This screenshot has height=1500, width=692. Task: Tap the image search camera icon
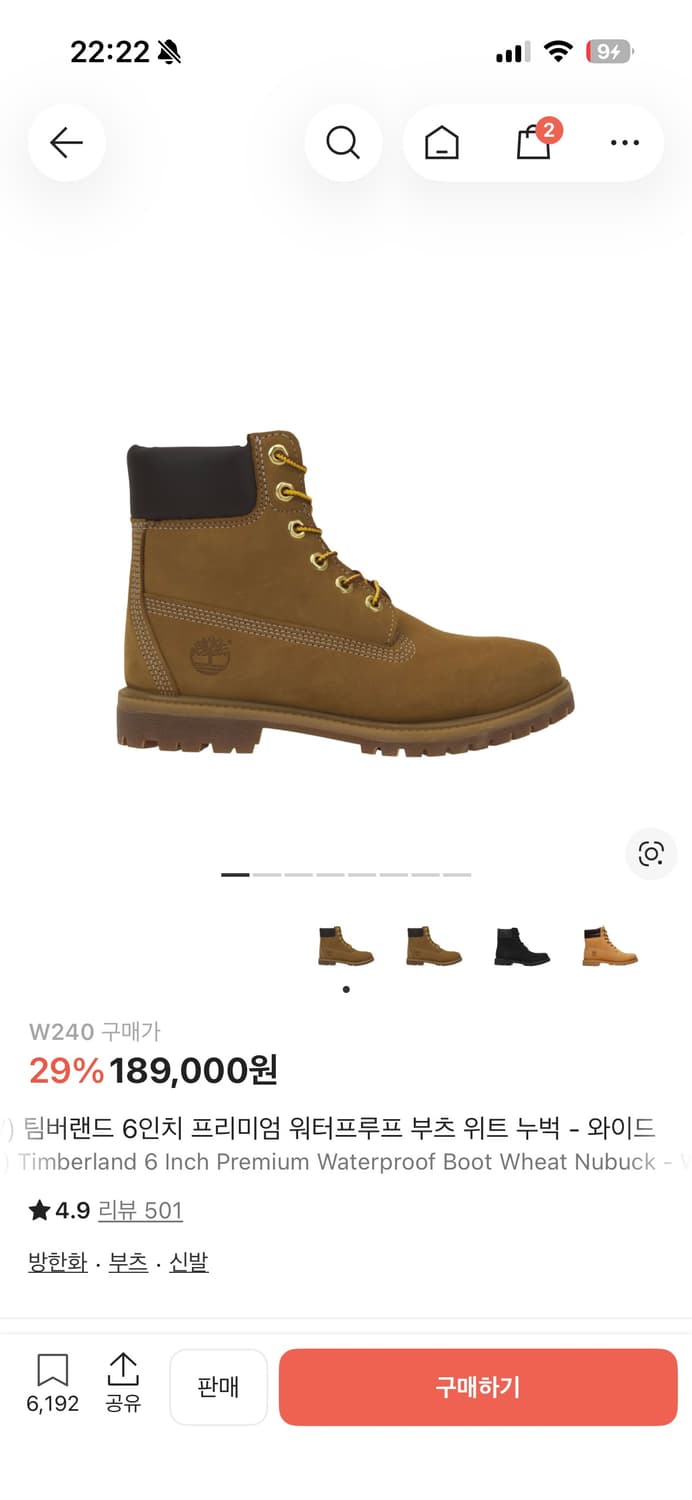point(651,854)
